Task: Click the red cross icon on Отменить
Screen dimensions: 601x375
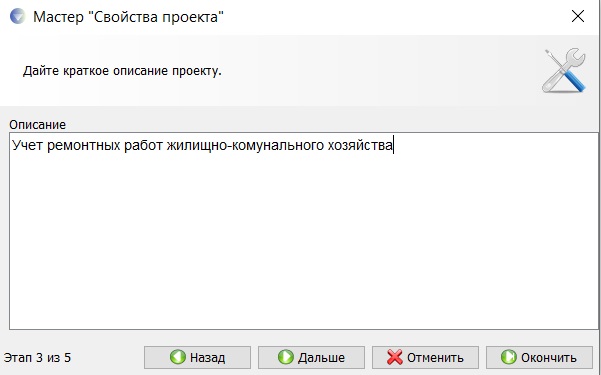Action: (x=395, y=357)
